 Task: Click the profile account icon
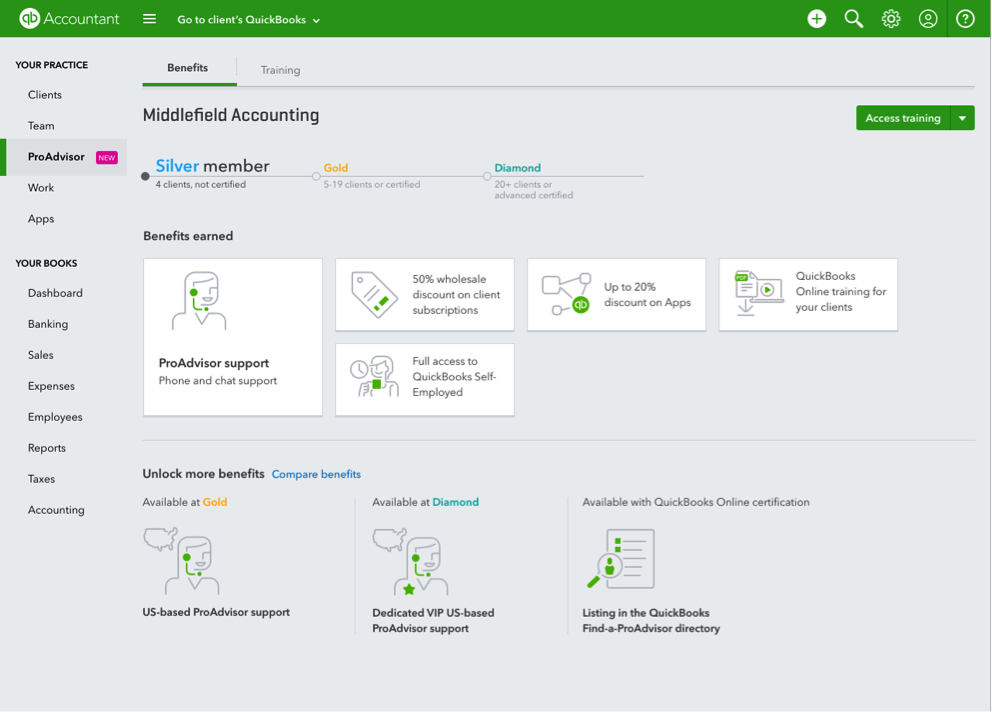click(928, 18)
